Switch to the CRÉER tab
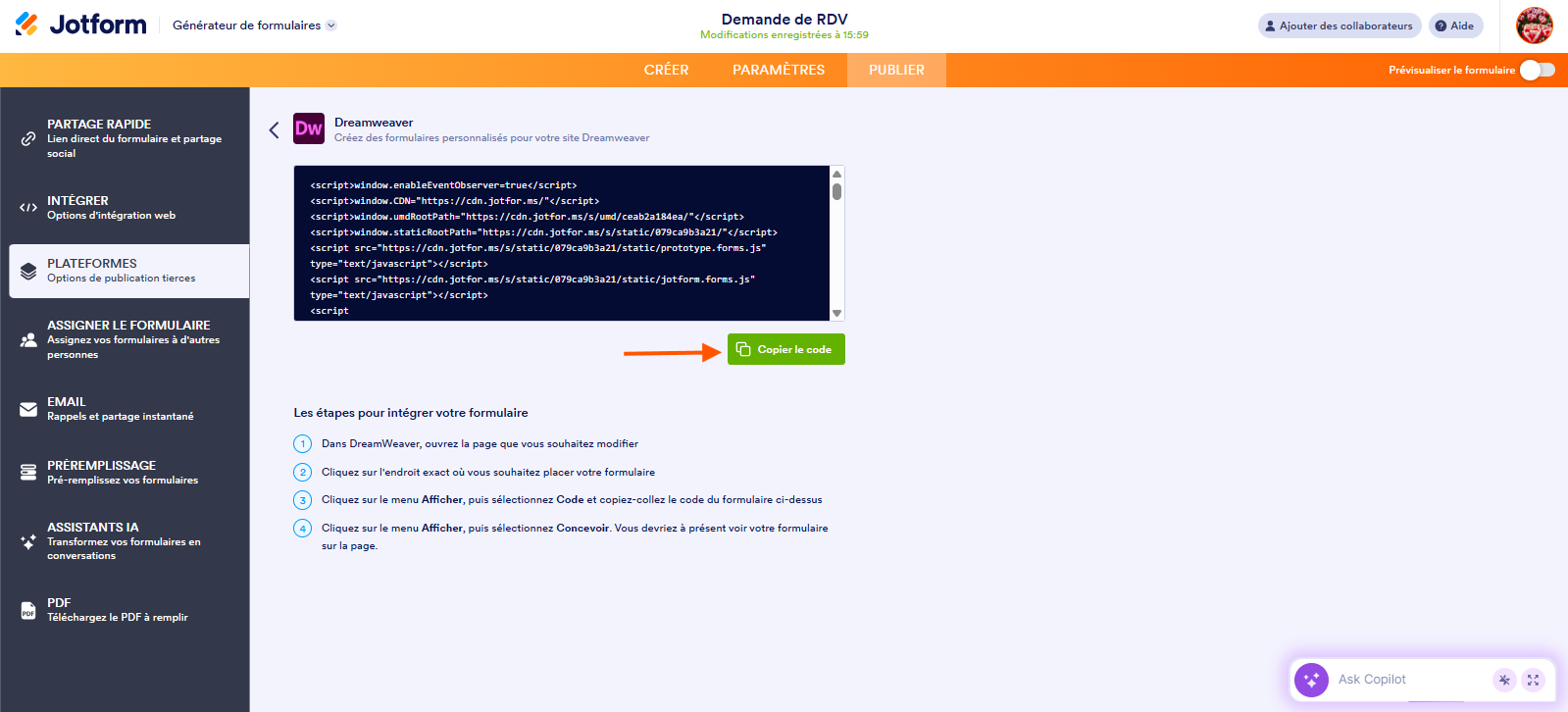This screenshot has width=1568, height=712. [x=667, y=70]
